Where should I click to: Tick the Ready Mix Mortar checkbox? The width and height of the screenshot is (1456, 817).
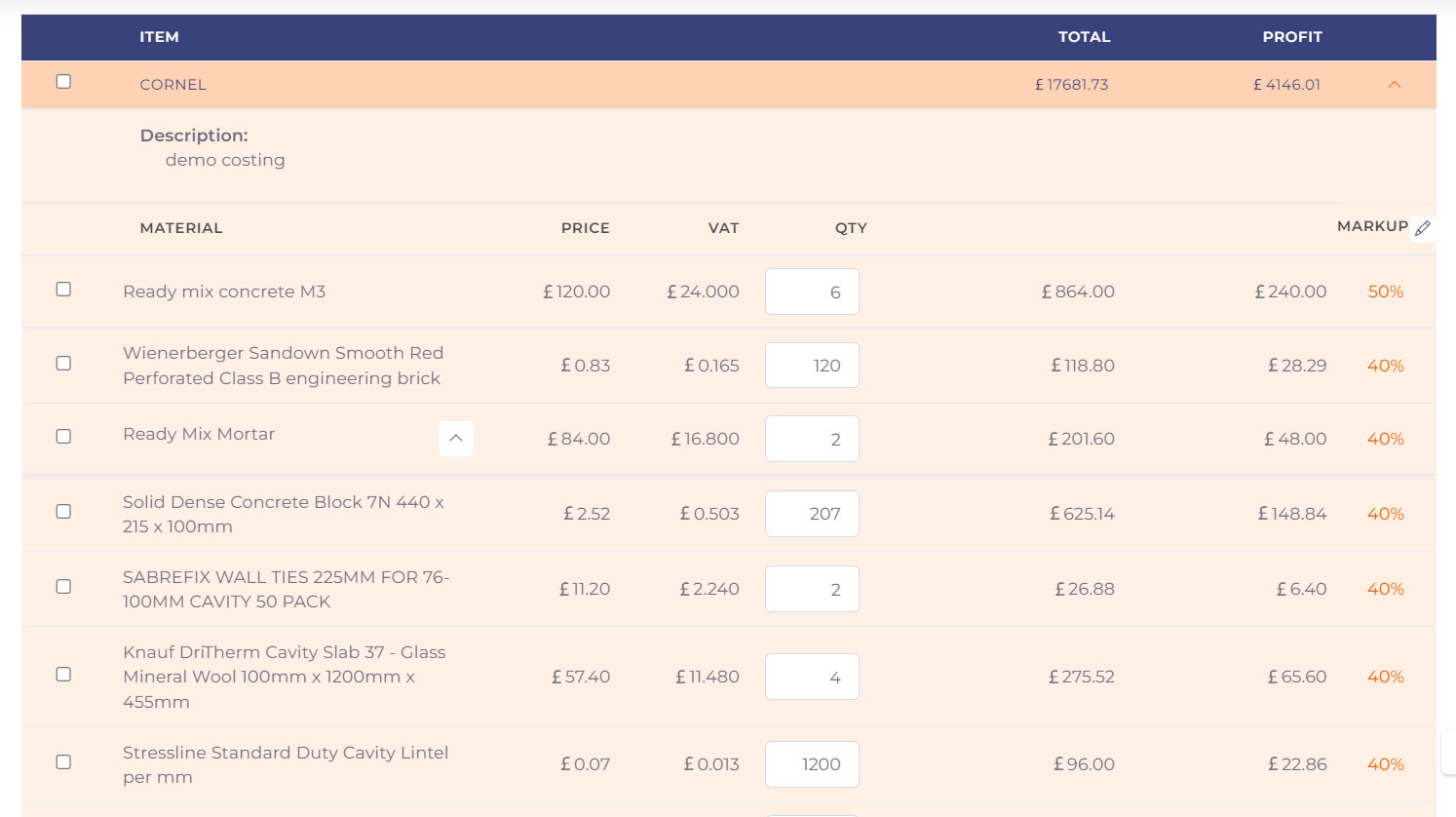pyautogui.click(x=63, y=437)
